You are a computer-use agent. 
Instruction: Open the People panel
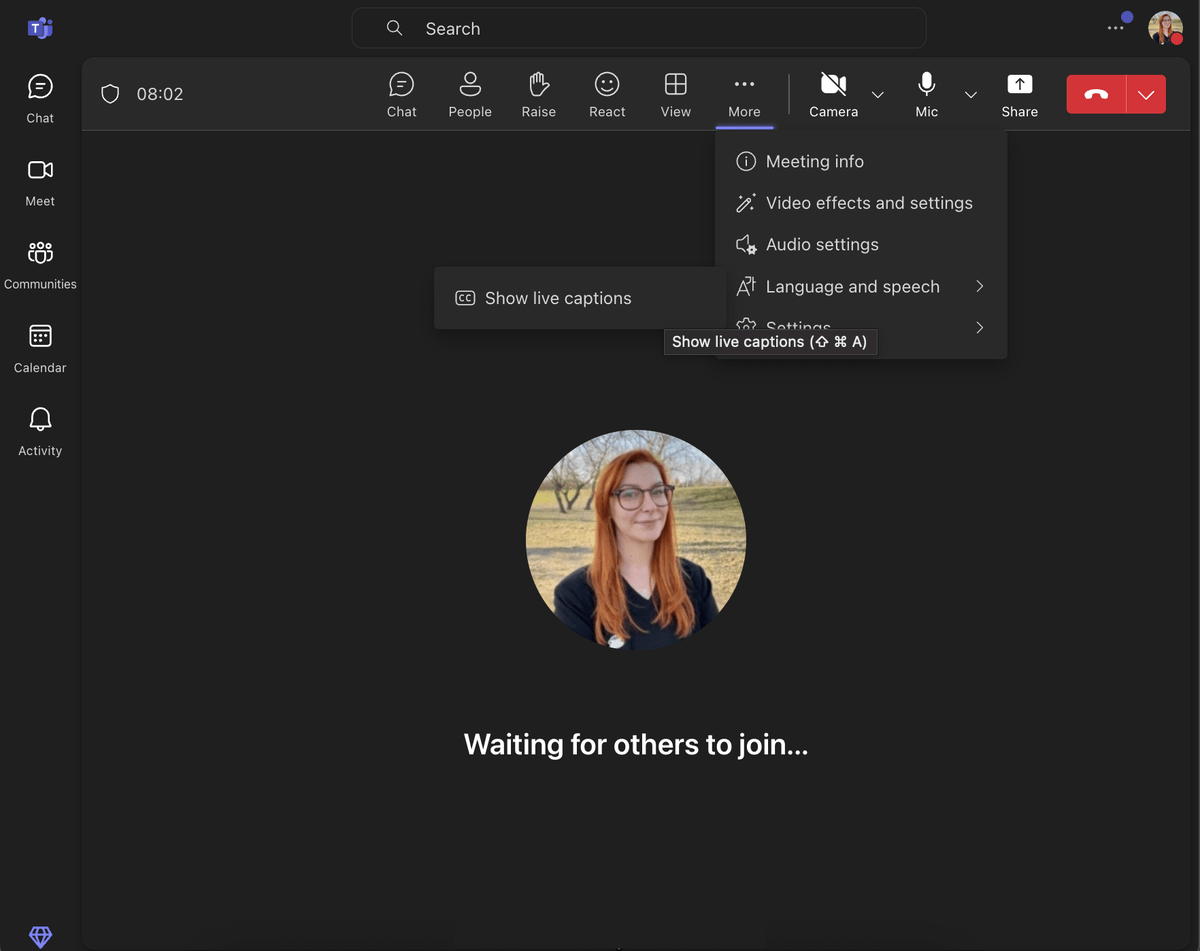coord(470,94)
